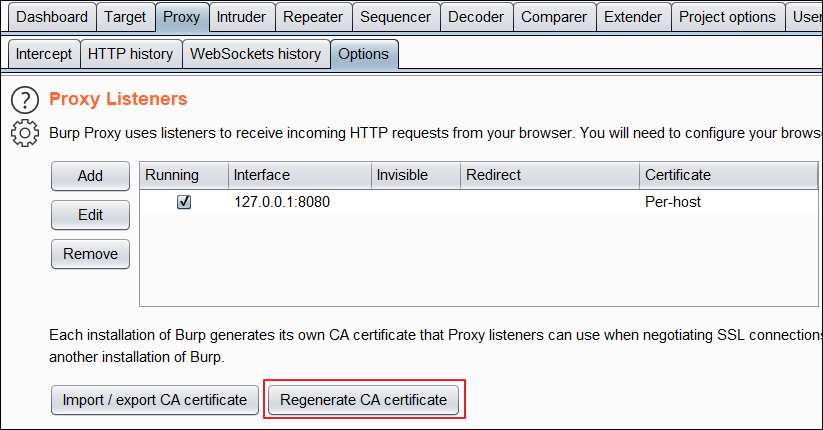Sort by the Redirect column header
The image size is (823, 430).
[550, 175]
